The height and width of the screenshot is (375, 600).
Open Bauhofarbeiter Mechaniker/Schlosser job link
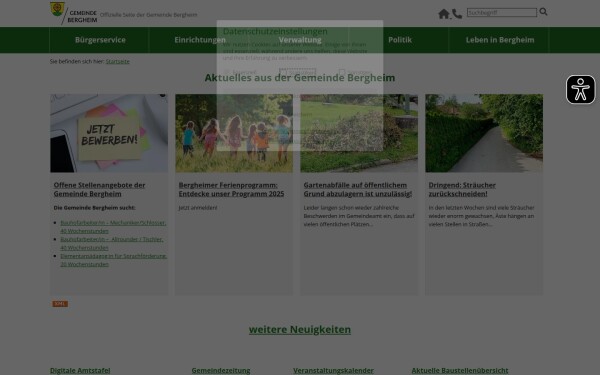(x=113, y=227)
